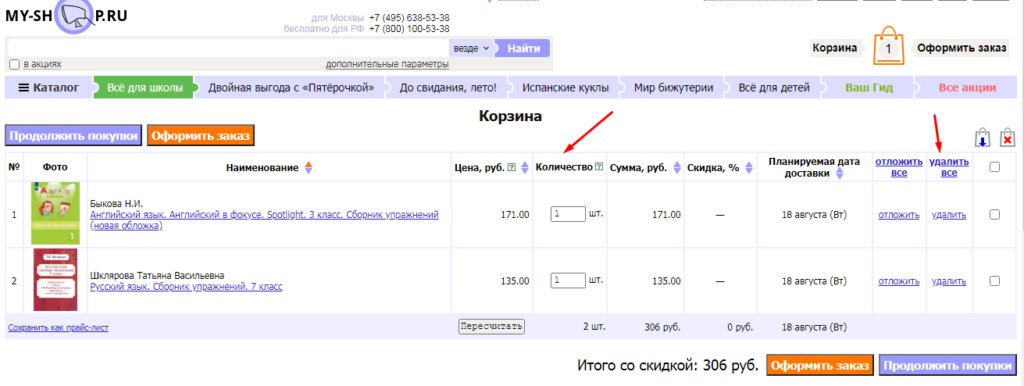
Task: Click 'отложить' for Английский язык Spotlight item
Action: pos(899,215)
